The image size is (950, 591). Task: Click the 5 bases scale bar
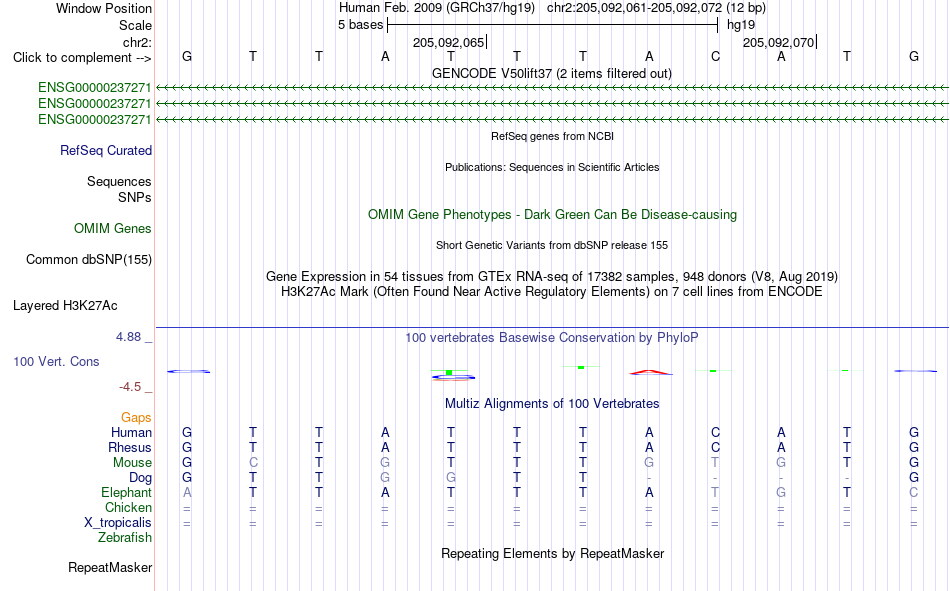click(x=553, y=25)
